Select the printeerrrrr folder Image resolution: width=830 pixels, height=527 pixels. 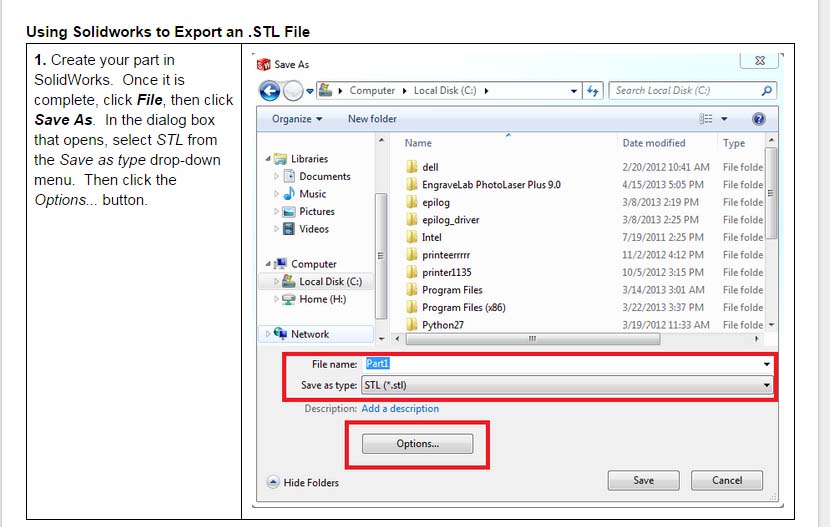coord(446,255)
